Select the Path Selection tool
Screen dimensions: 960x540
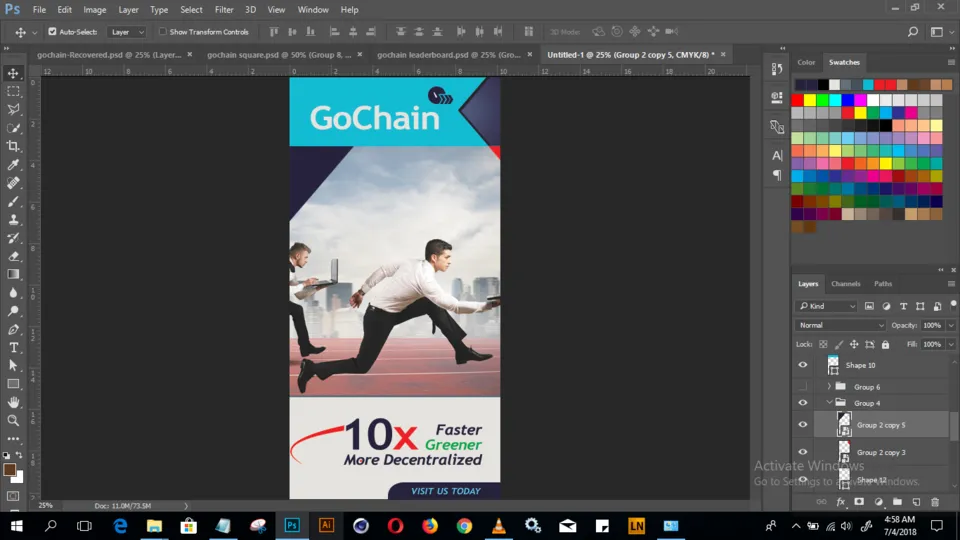13,366
